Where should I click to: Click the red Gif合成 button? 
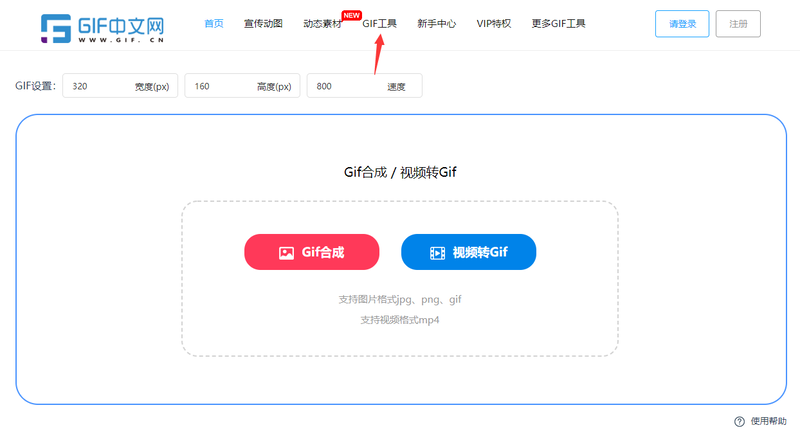312,253
